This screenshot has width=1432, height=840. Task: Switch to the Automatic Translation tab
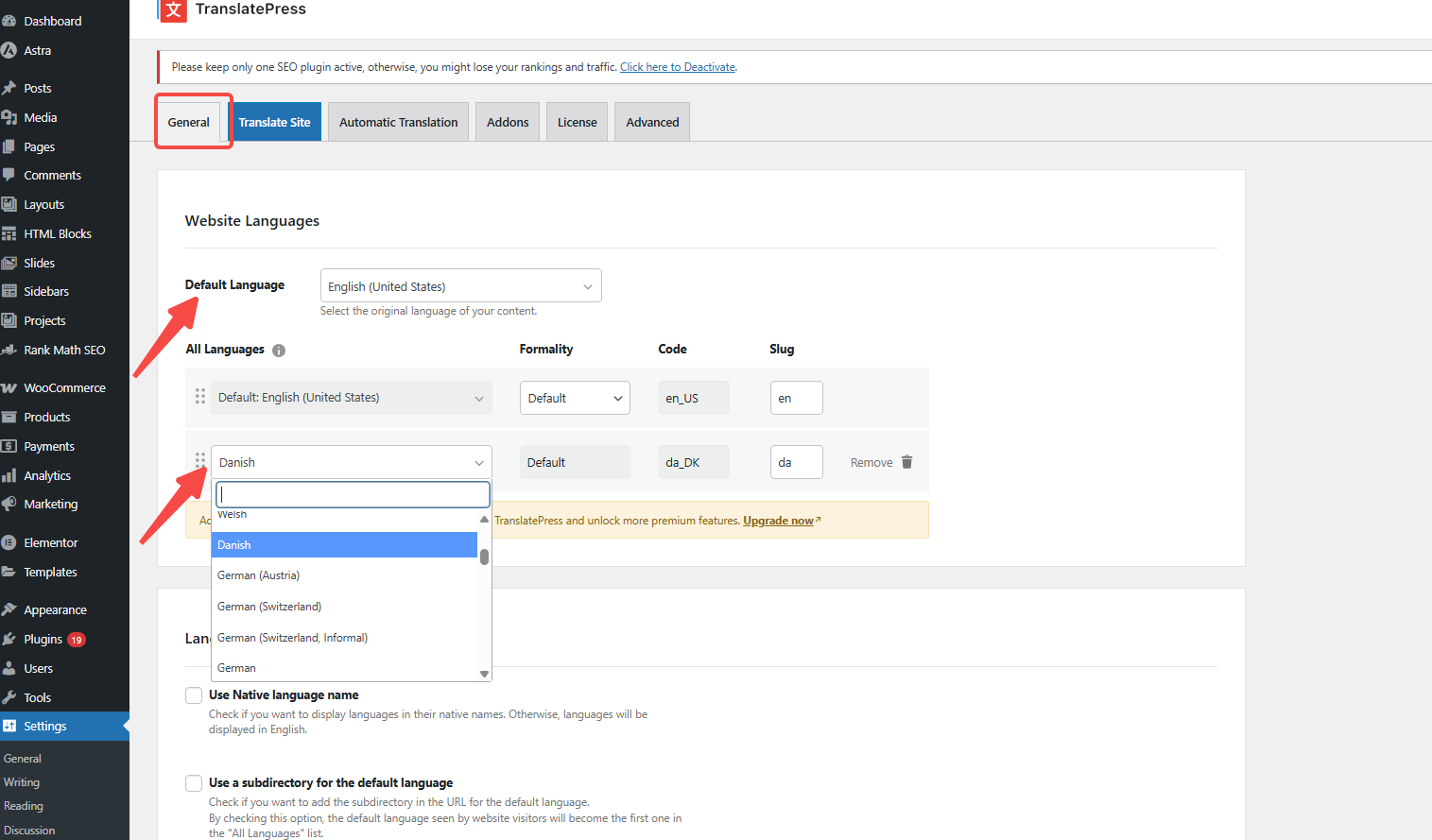397,121
